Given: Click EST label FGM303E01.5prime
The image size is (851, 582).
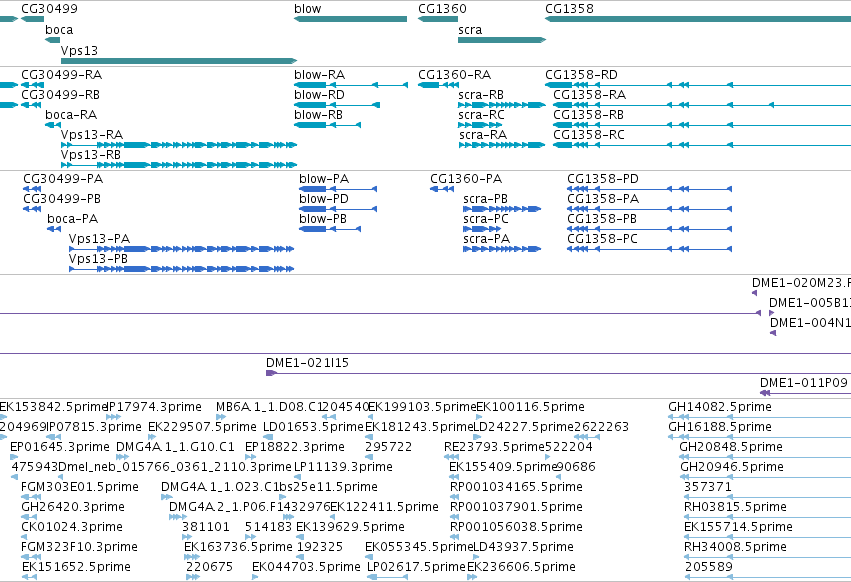Looking at the screenshot, I should tap(80, 487).
